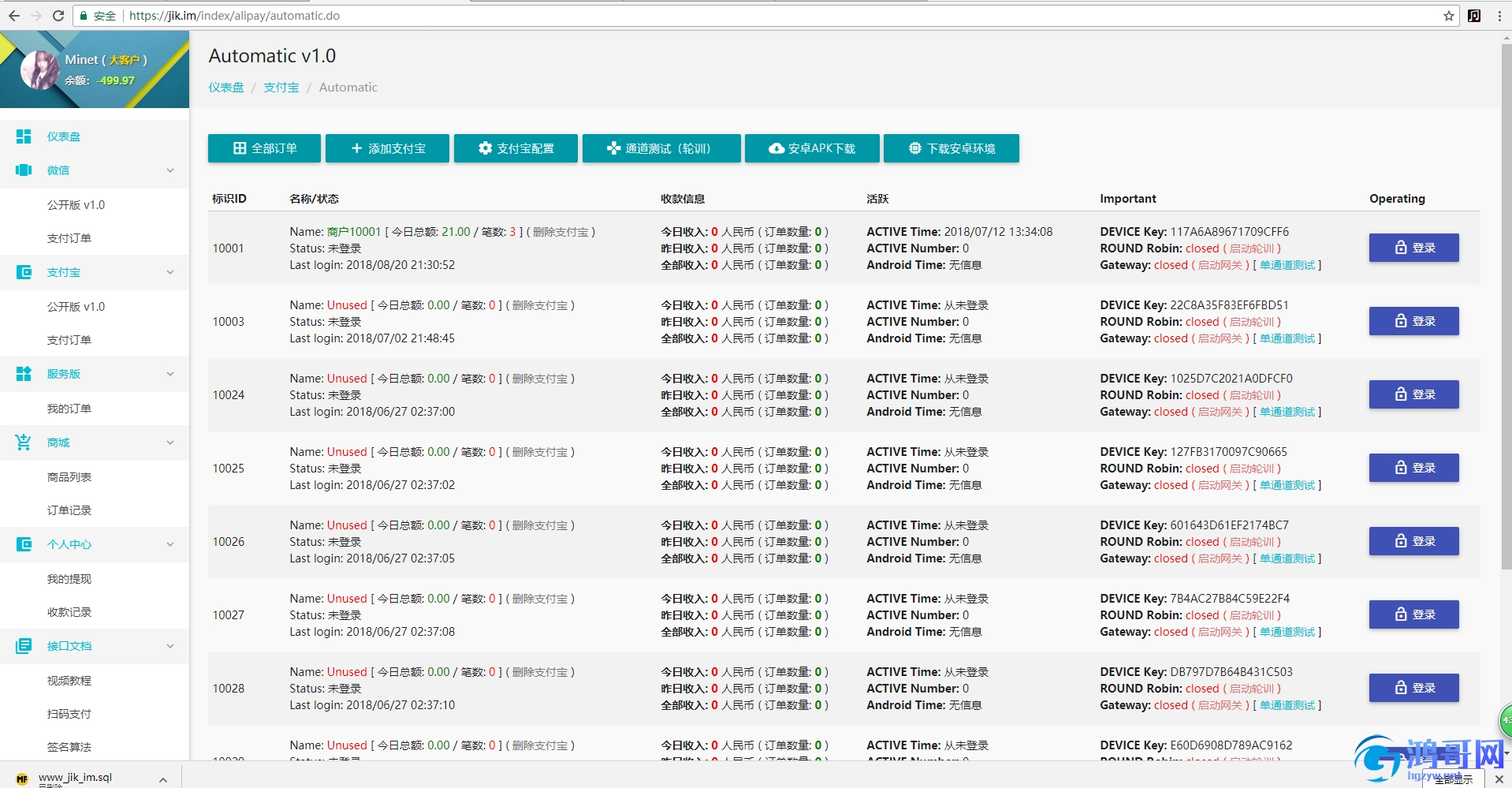Click 登录 button for ID 10027
The image size is (1512, 788).
[x=1413, y=614]
